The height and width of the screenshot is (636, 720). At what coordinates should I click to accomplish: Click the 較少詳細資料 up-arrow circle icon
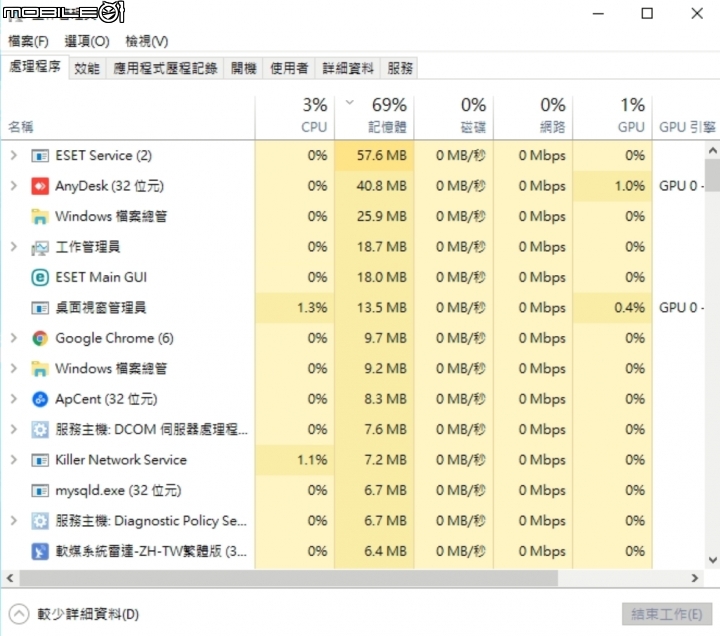pyautogui.click(x=19, y=614)
